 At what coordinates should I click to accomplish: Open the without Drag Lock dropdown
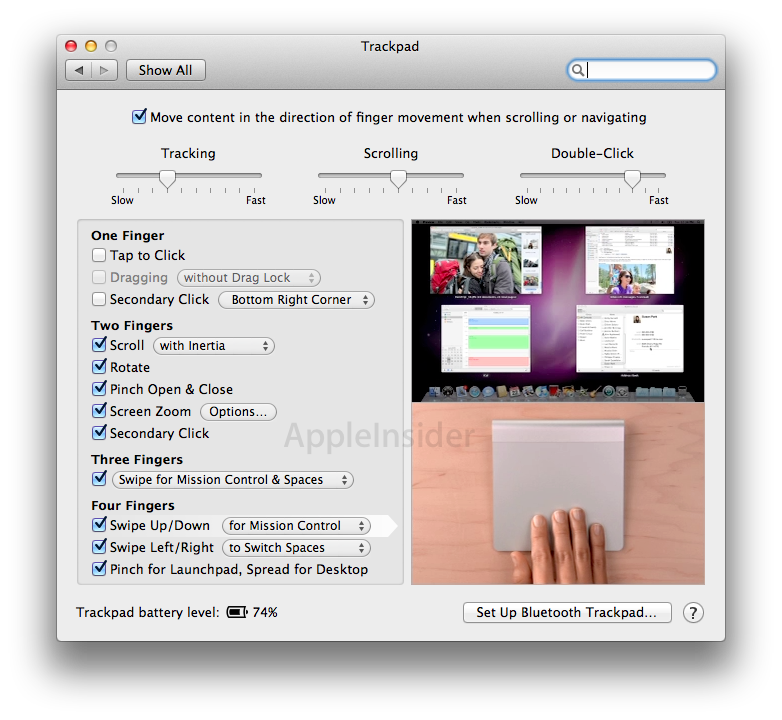(x=248, y=278)
